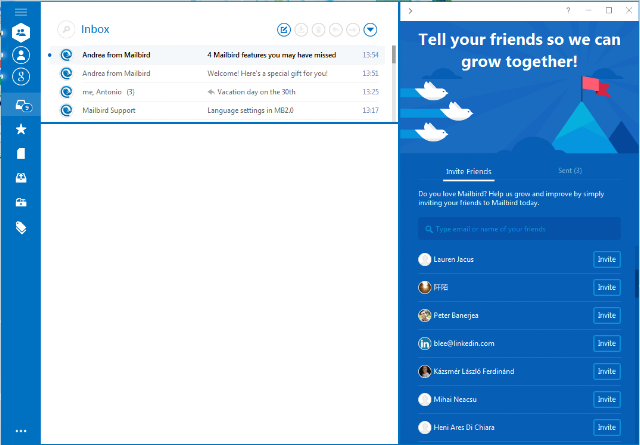
Task: Invite blee@linkedin.com
Action: tap(607, 343)
